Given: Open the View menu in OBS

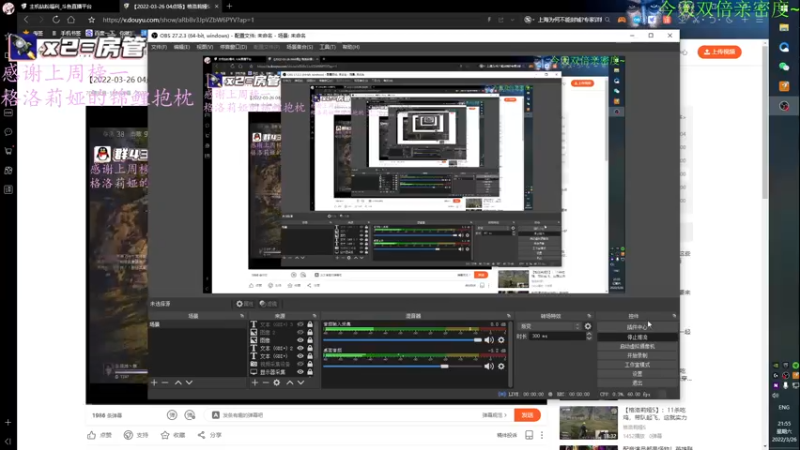Looking at the screenshot, I should (x=205, y=47).
